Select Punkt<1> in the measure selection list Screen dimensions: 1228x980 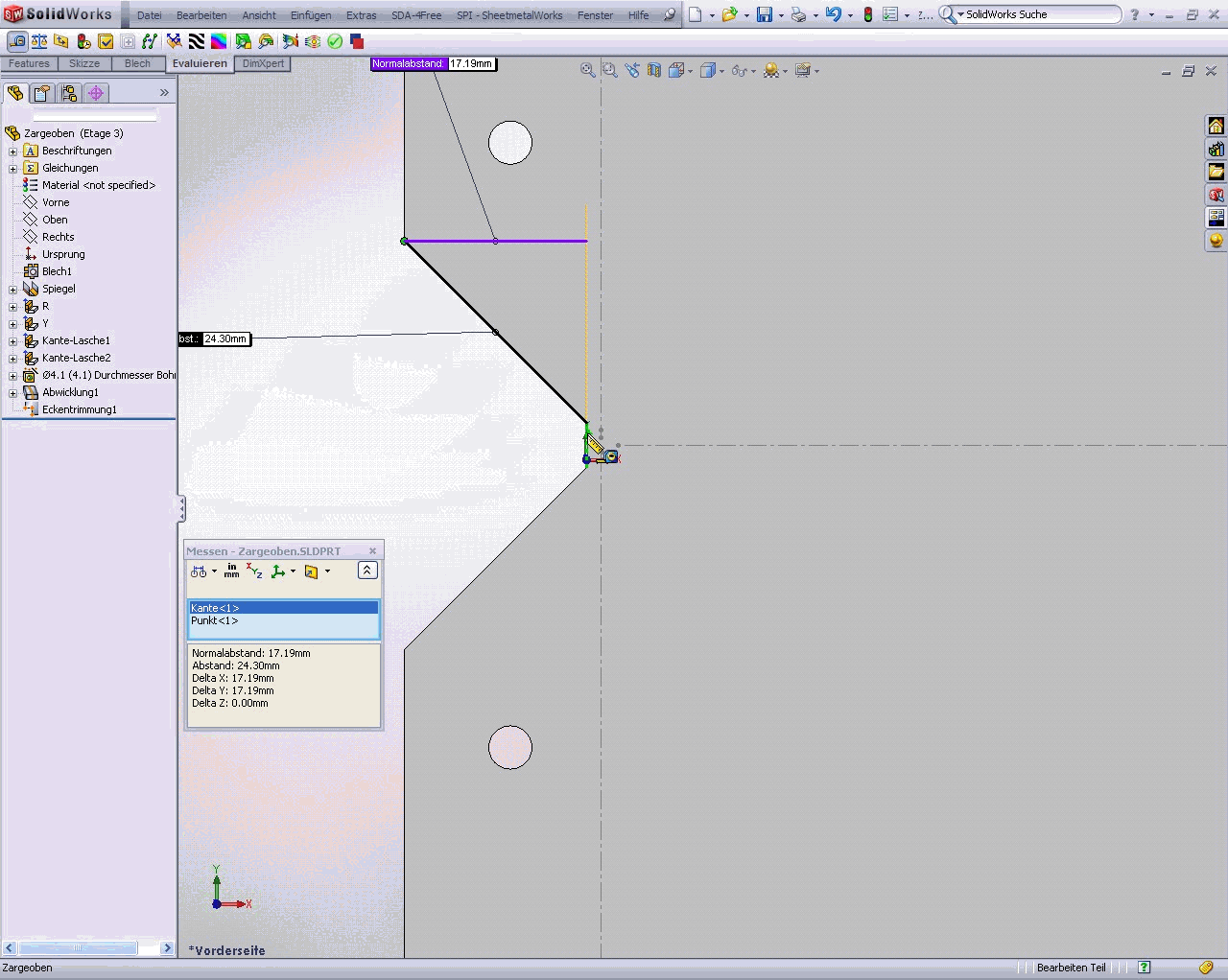[215, 620]
